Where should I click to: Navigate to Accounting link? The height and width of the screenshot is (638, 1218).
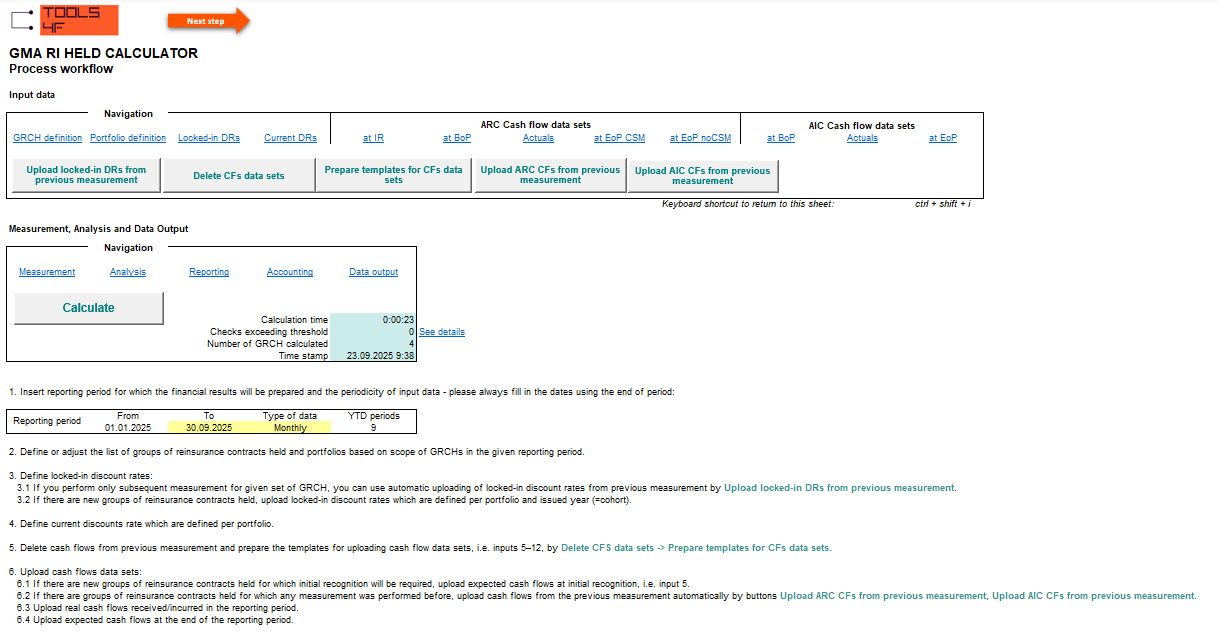pyautogui.click(x=290, y=272)
